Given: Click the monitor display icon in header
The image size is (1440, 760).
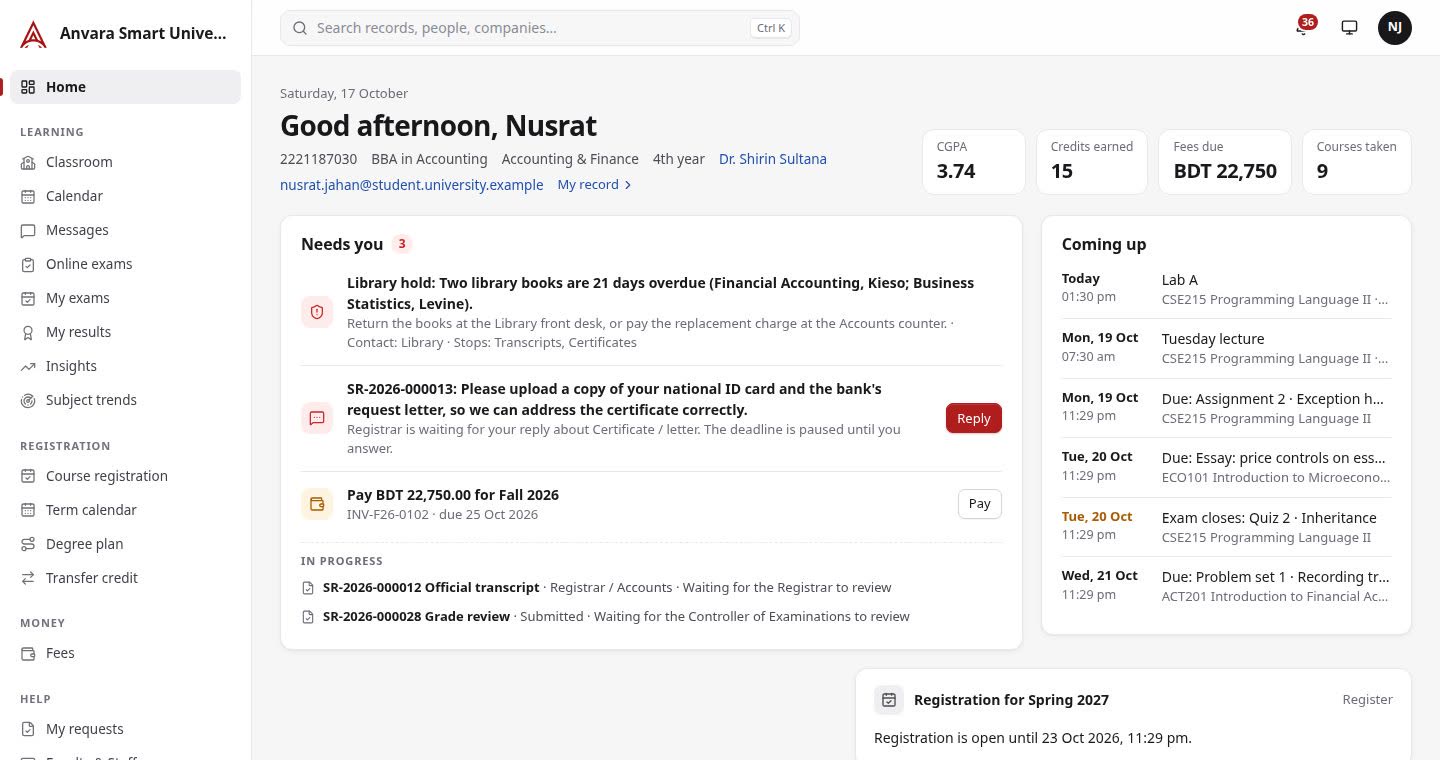Looking at the screenshot, I should (1349, 27).
